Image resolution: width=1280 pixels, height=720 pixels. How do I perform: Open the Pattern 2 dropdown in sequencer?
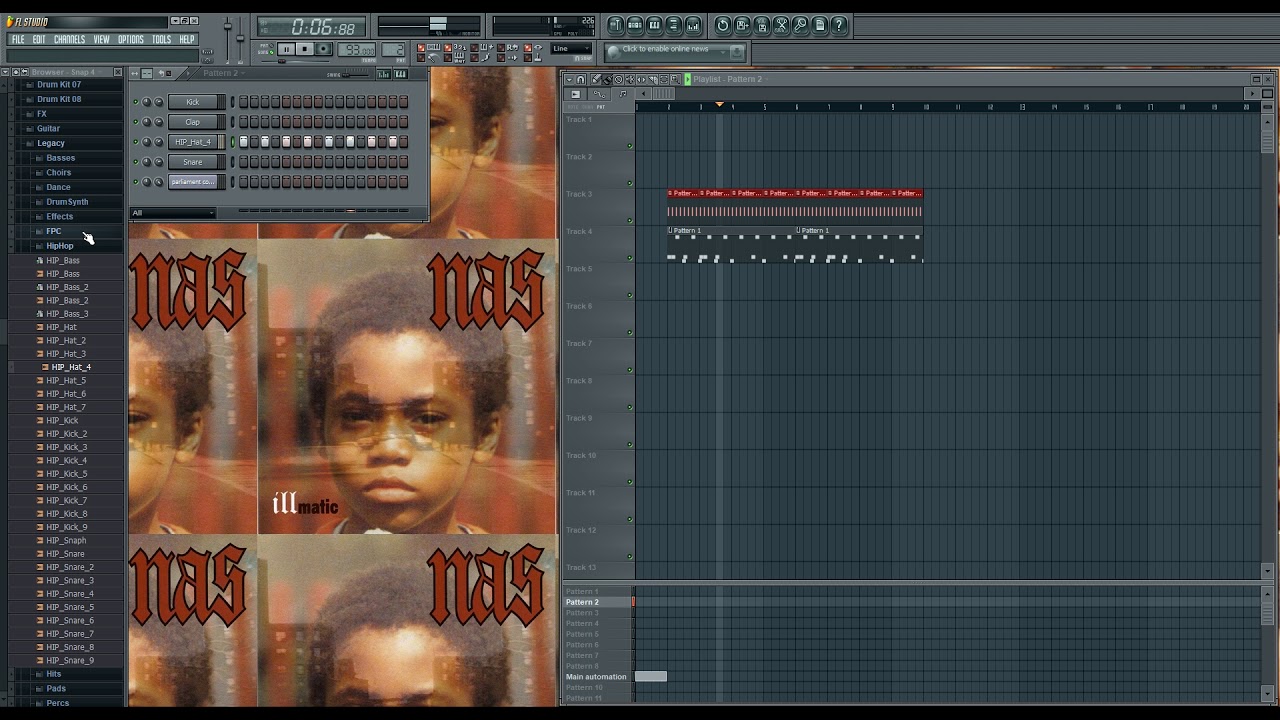pos(222,73)
